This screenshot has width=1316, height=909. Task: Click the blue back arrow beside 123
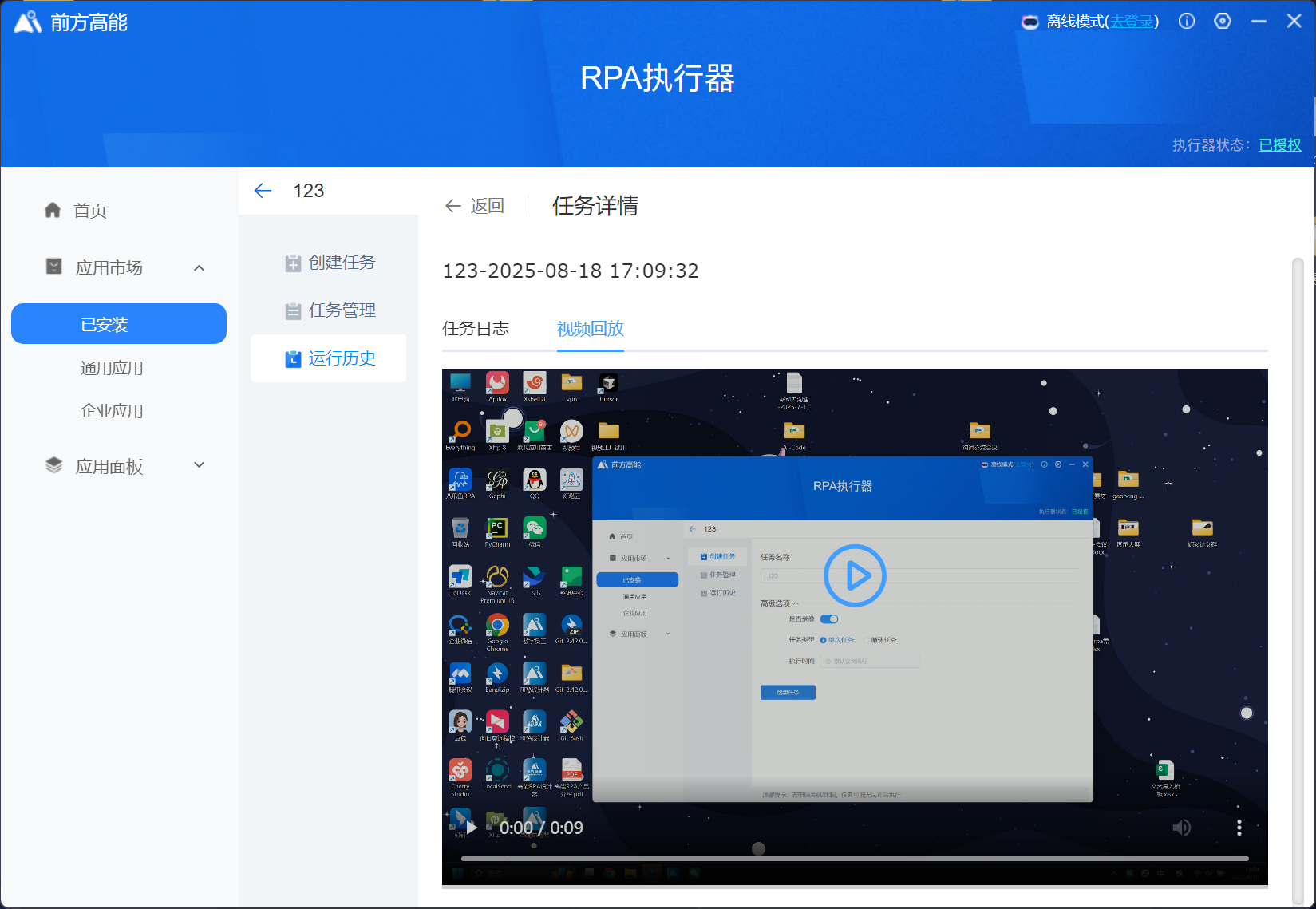click(263, 191)
